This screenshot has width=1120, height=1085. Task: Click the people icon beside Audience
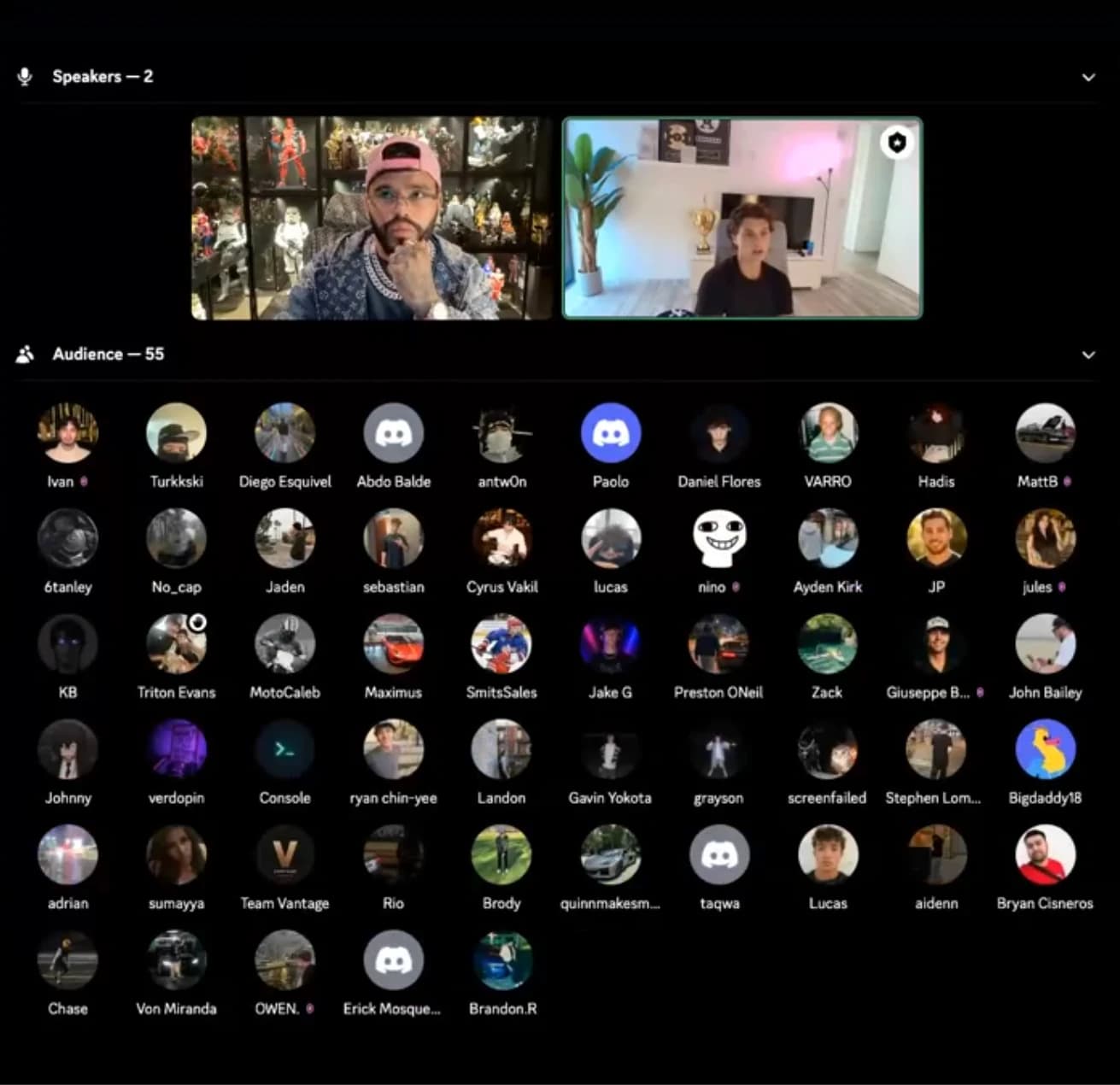click(25, 354)
